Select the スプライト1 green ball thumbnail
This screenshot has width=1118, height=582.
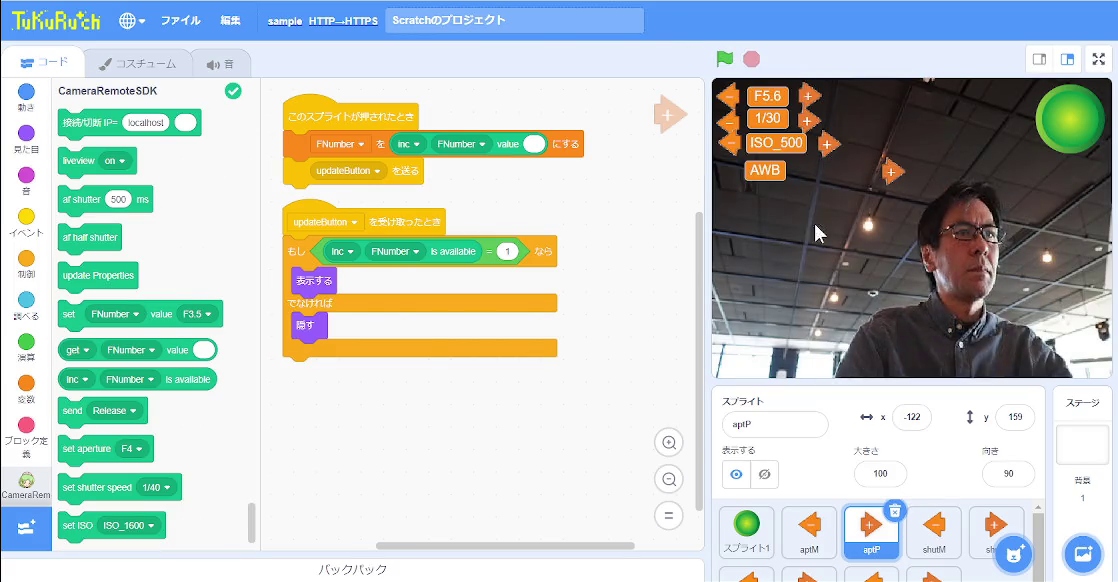(x=746, y=532)
